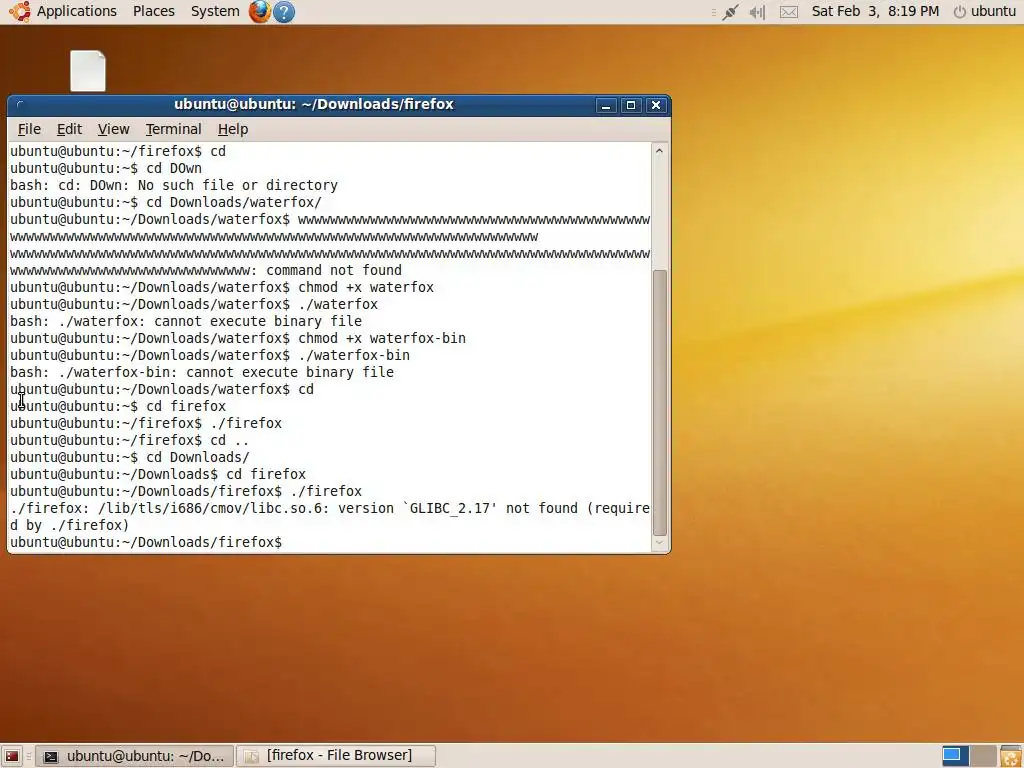
Task: Open the terminal File menu
Action: 29,129
